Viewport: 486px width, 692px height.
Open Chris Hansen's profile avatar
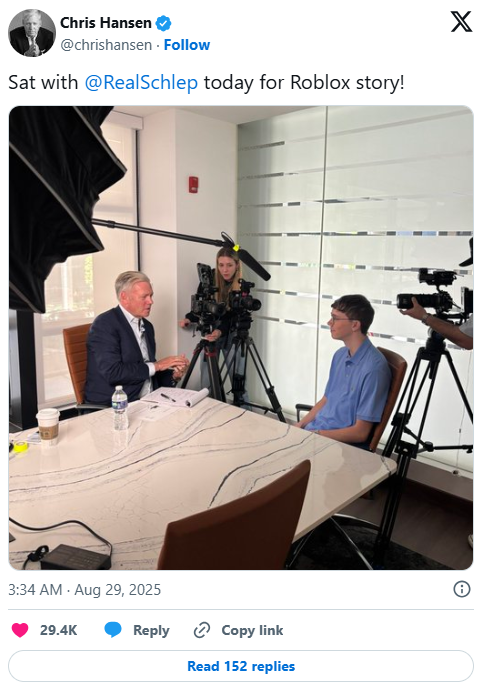click(x=32, y=33)
